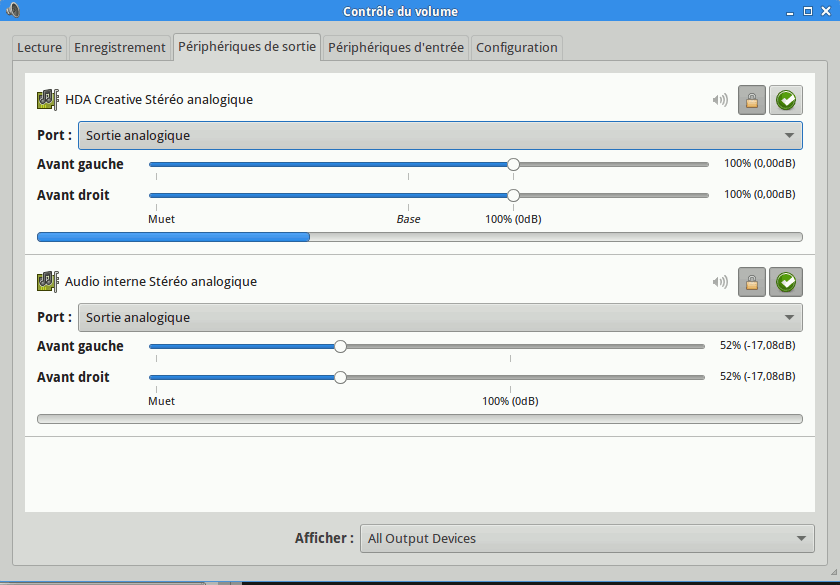Click the 100% (0dB) label under HDA Creative

513,219
